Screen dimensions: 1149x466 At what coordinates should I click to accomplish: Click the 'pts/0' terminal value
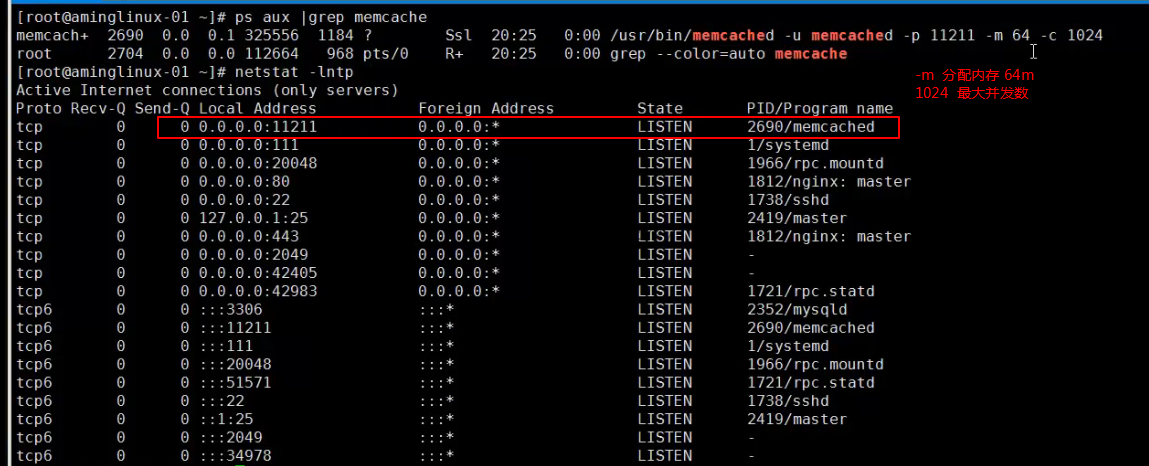tap(385, 53)
